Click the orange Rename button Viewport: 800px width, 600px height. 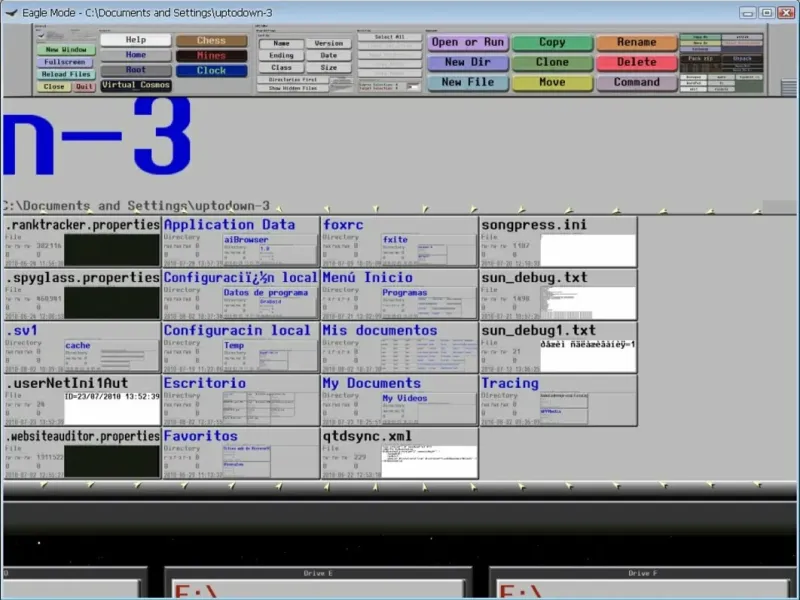(x=637, y=42)
